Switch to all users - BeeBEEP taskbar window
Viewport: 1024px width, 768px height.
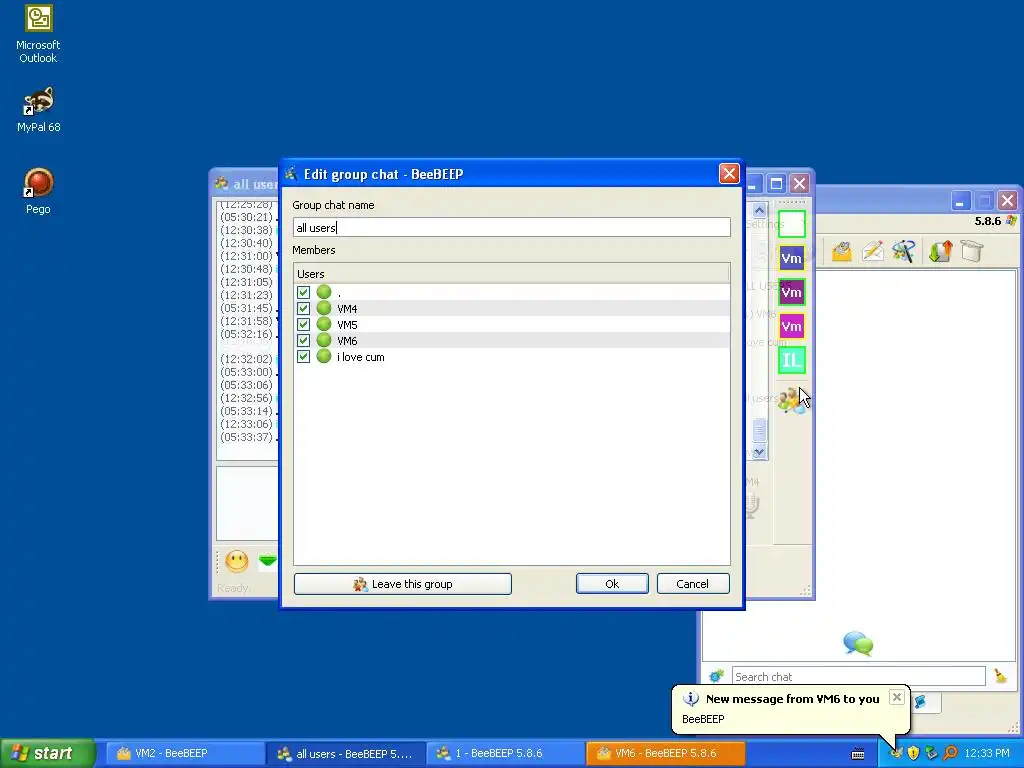(345, 753)
